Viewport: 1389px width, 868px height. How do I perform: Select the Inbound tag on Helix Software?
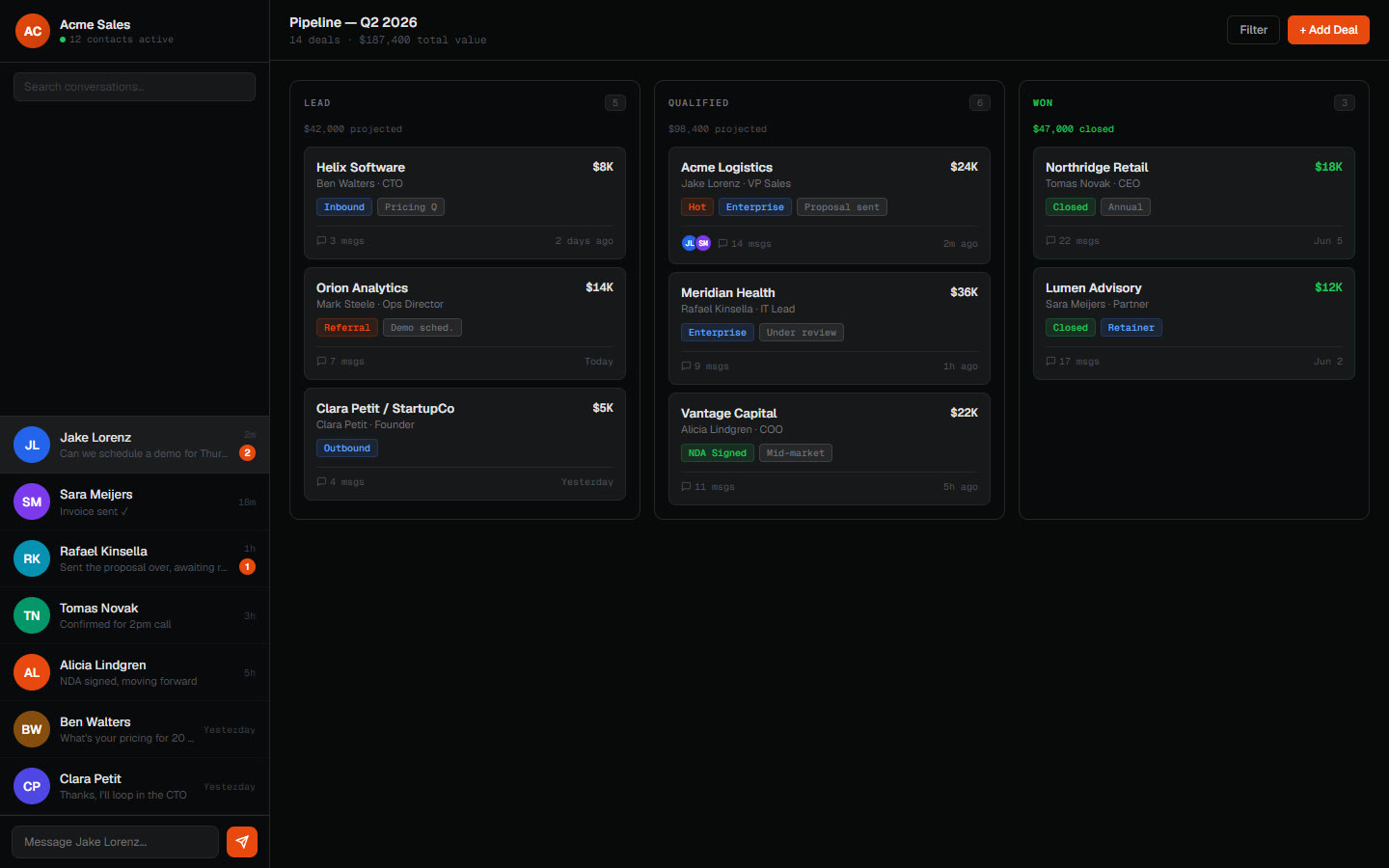344,207
